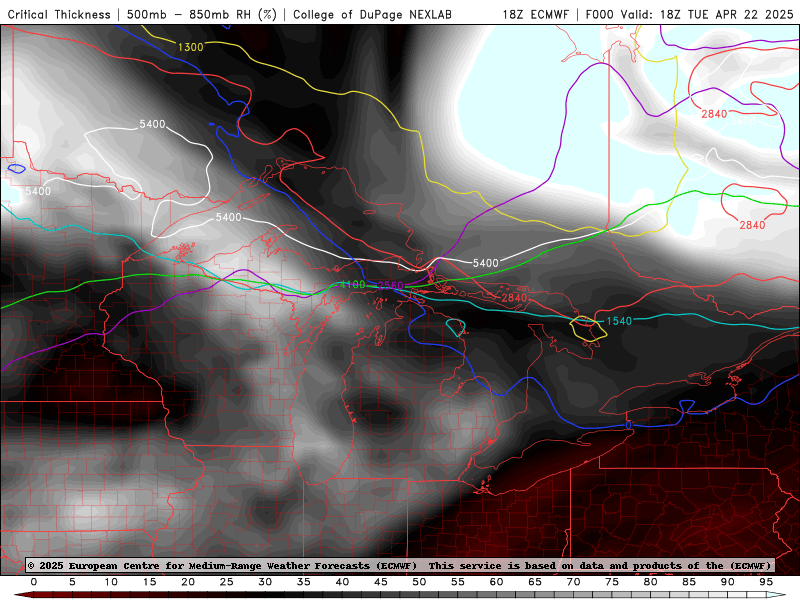Click the green "4100" contour label
Screen dimensions: 800x600
(353, 284)
